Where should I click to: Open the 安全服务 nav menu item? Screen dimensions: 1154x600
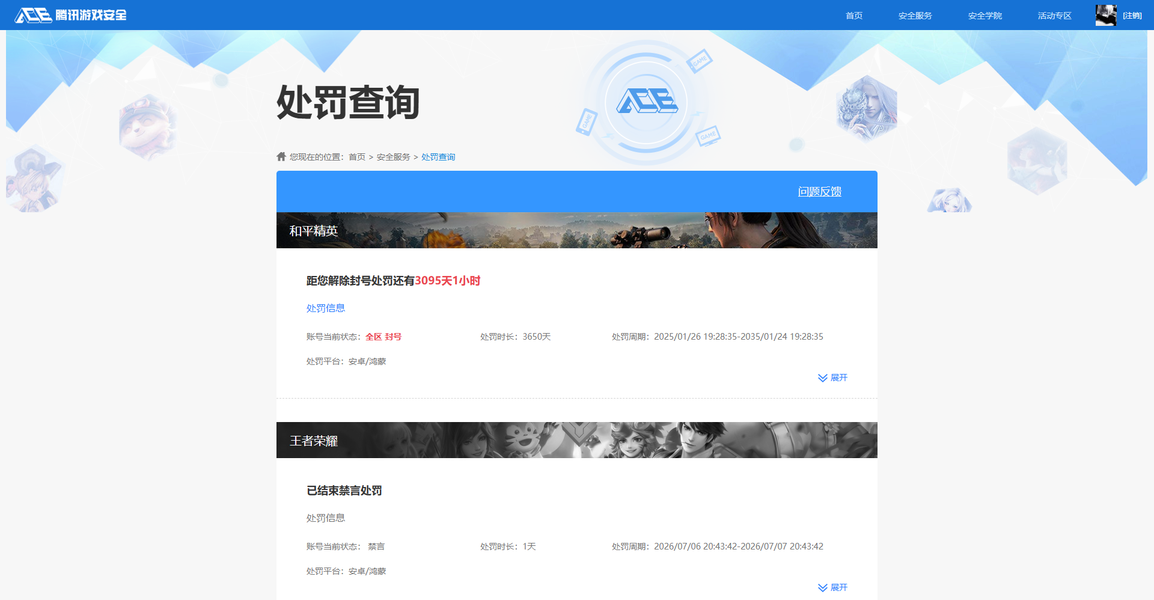coord(915,15)
